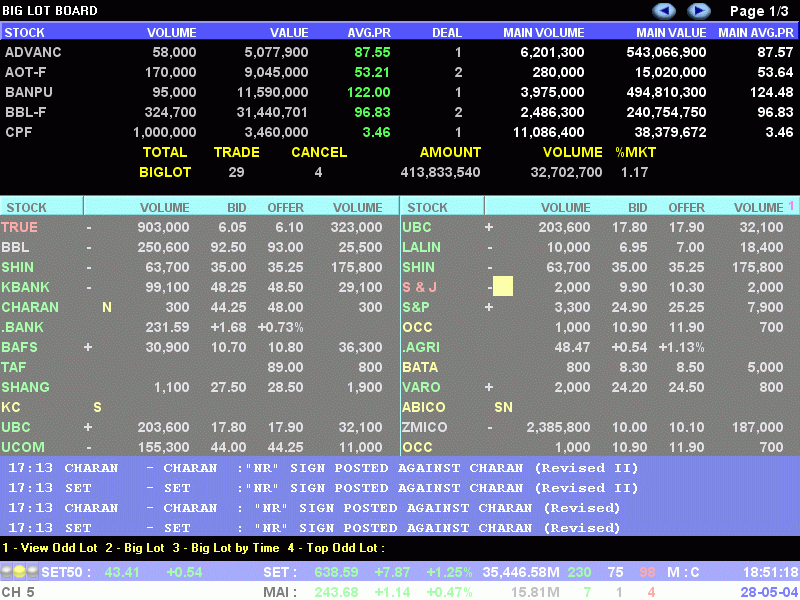Viewport: 800px width, 600px height.
Task: Select the S & J stock name
Action: coord(419,287)
